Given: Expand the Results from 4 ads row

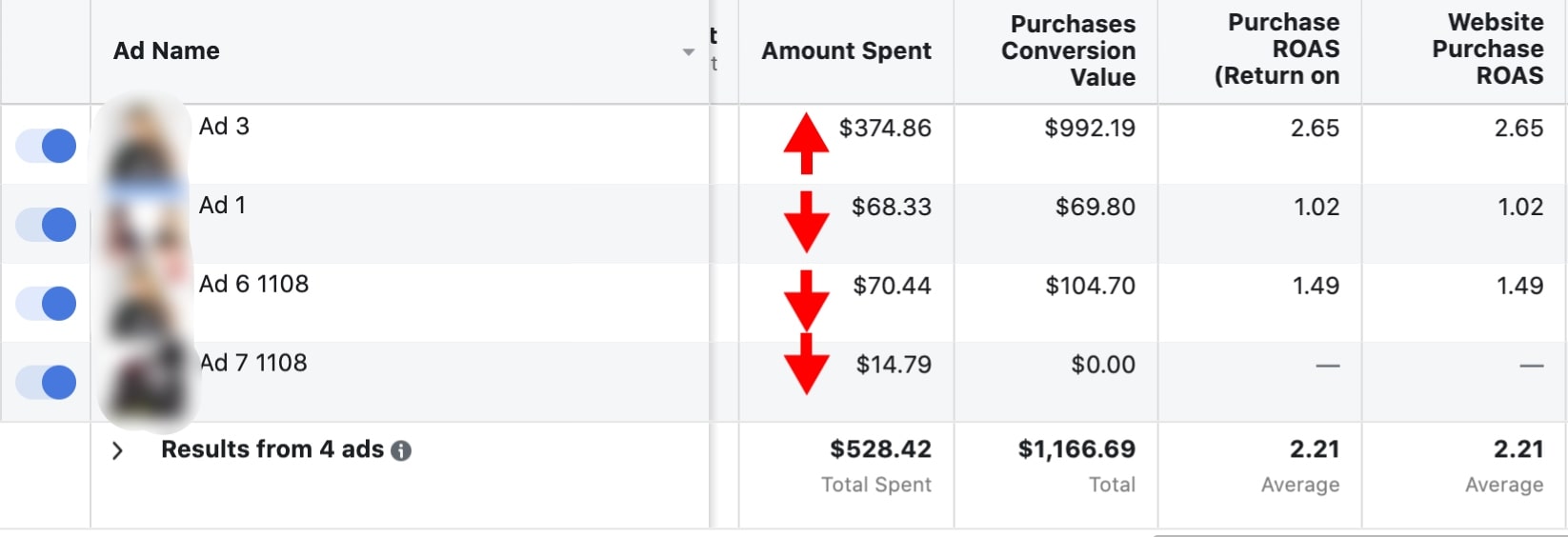Looking at the screenshot, I should pos(117,450).
